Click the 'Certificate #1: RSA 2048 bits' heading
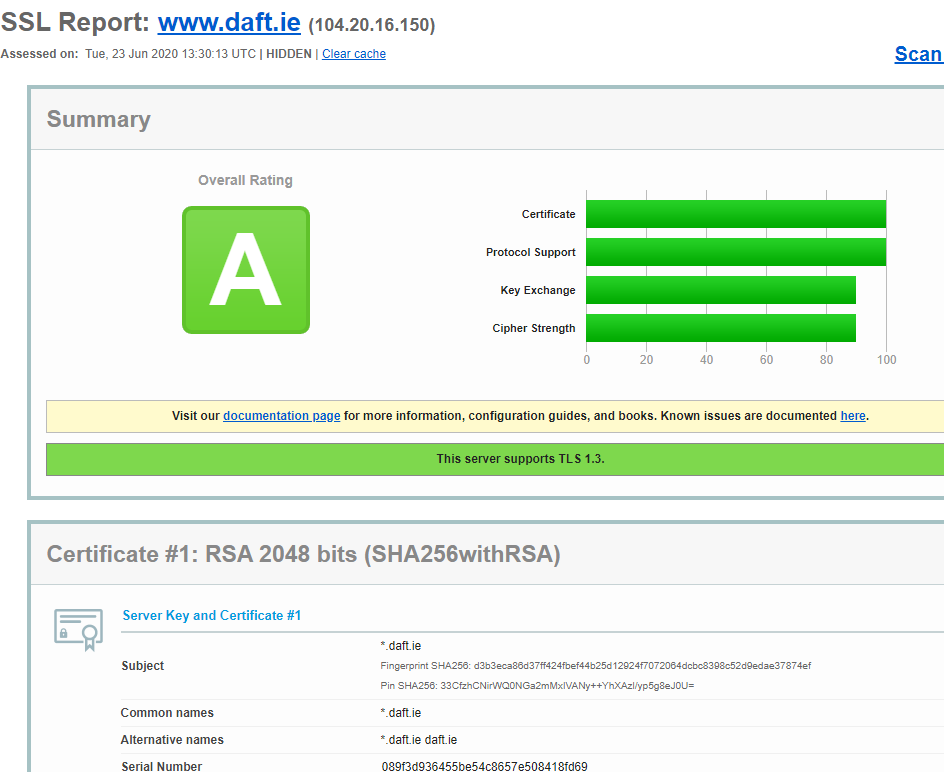 [x=303, y=554]
